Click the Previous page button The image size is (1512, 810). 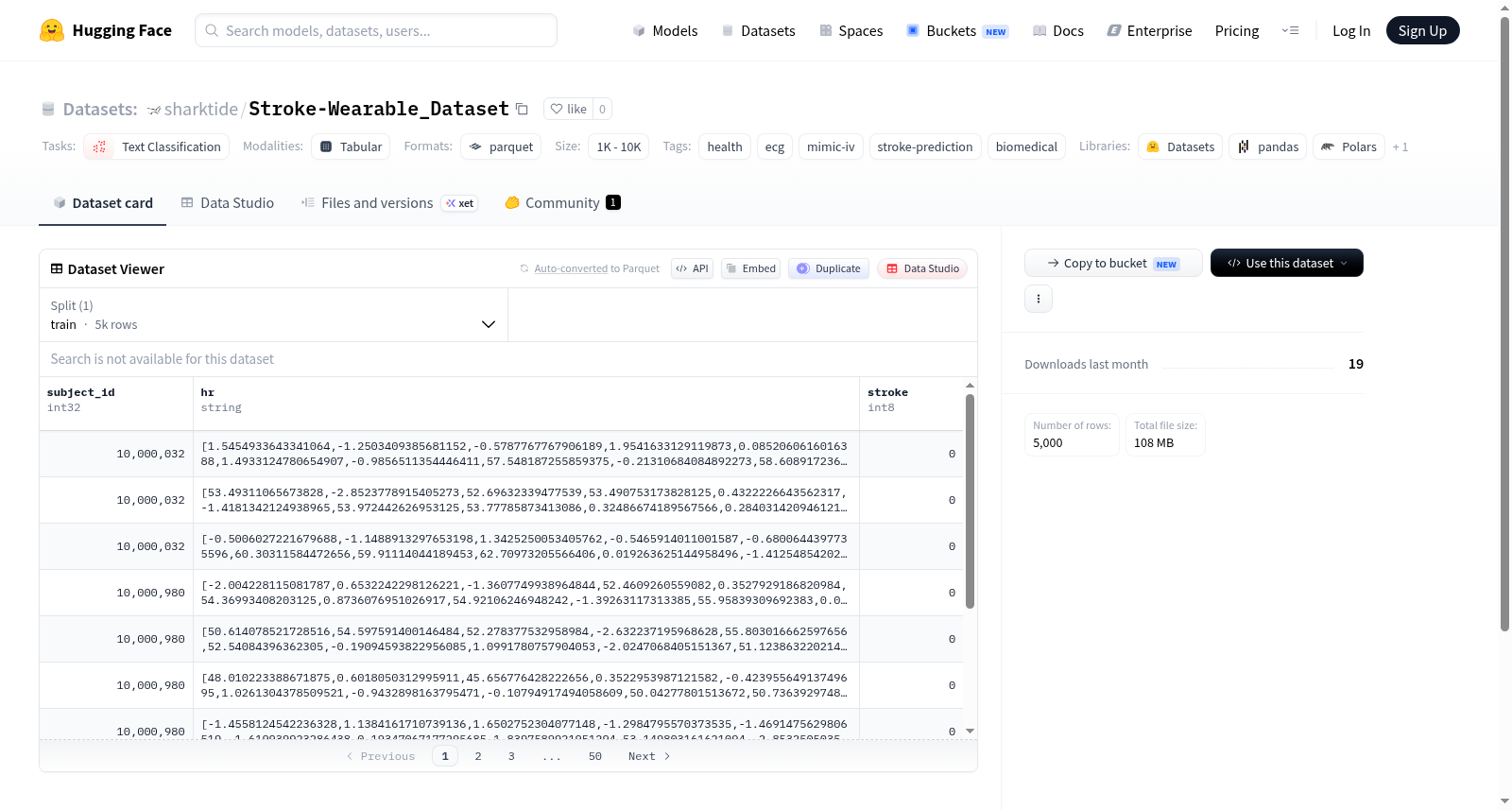coord(381,756)
